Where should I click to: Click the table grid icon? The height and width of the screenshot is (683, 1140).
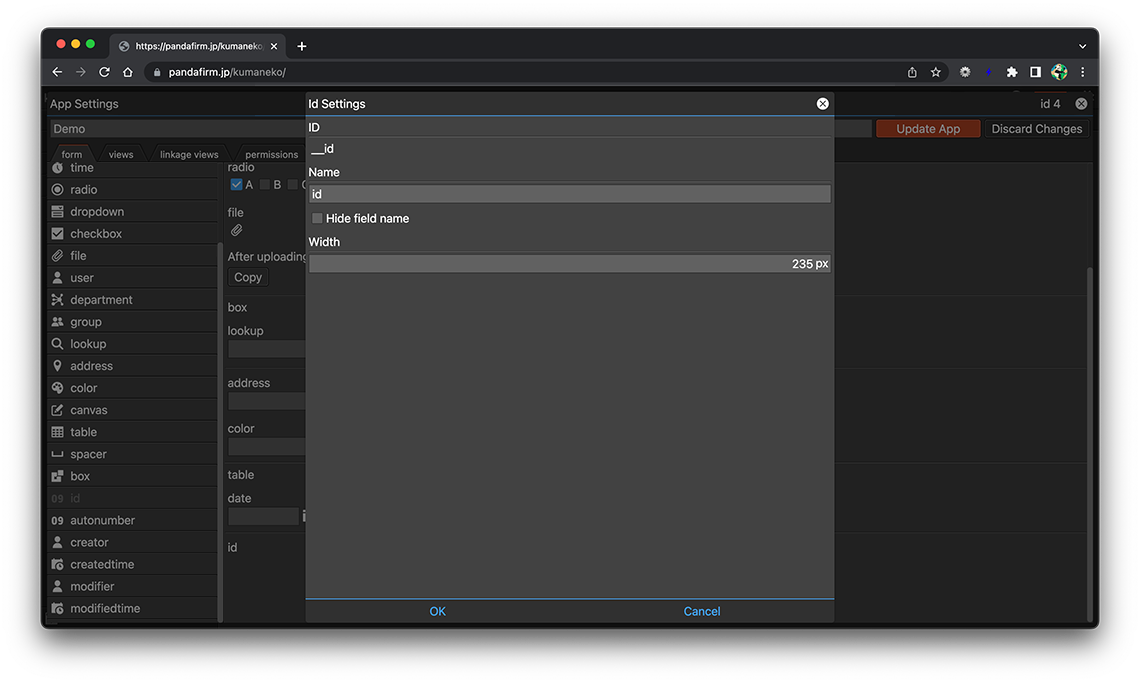58,432
